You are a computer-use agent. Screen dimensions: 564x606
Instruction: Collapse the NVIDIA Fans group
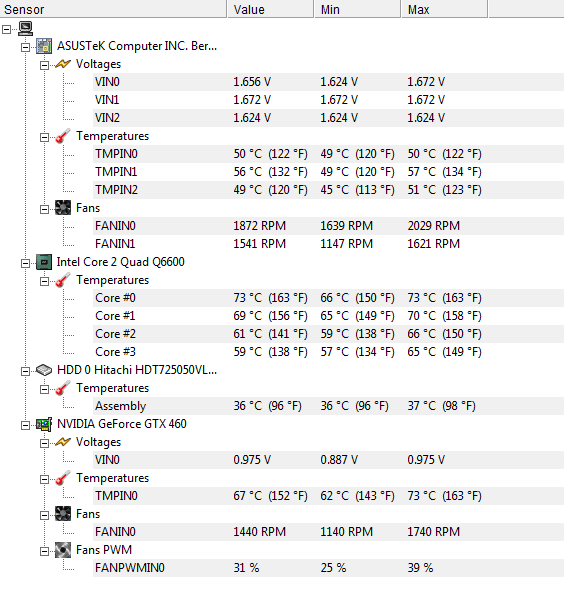(x=44, y=515)
